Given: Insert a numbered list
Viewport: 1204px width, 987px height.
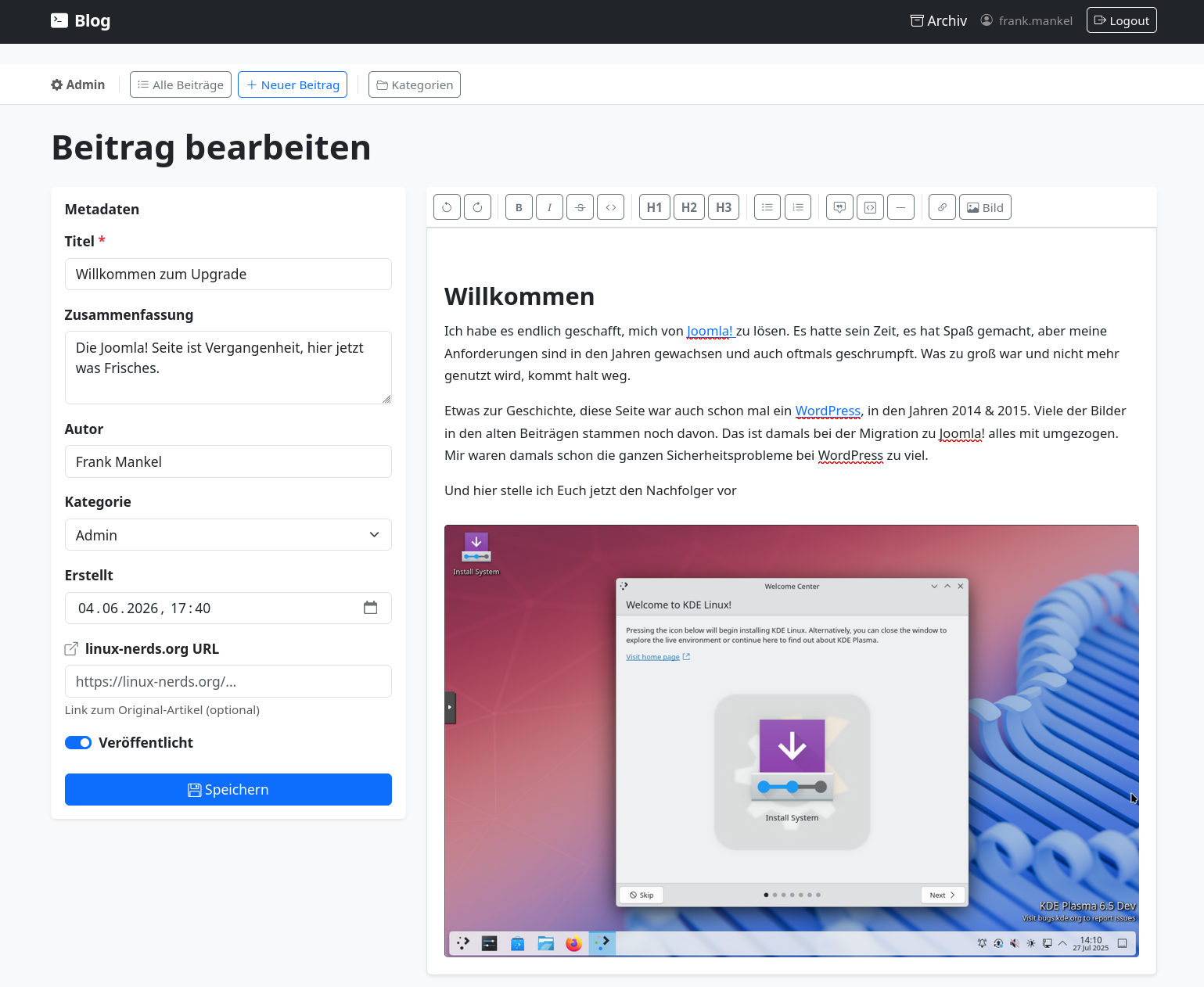Looking at the screenshot, I should click(798, 207).
